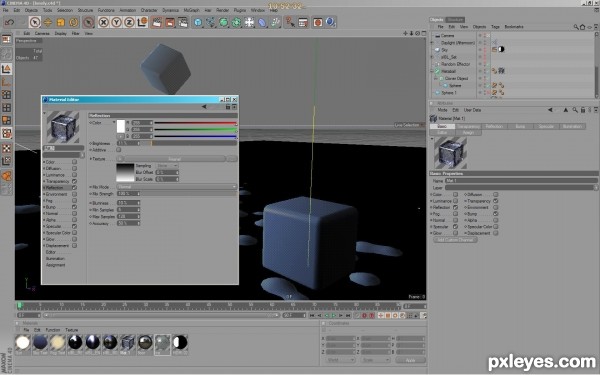The image size is (600, 375).
Task: Click the material name field in Material Editor
Action: pyautogui.click(x=64, y=148)
